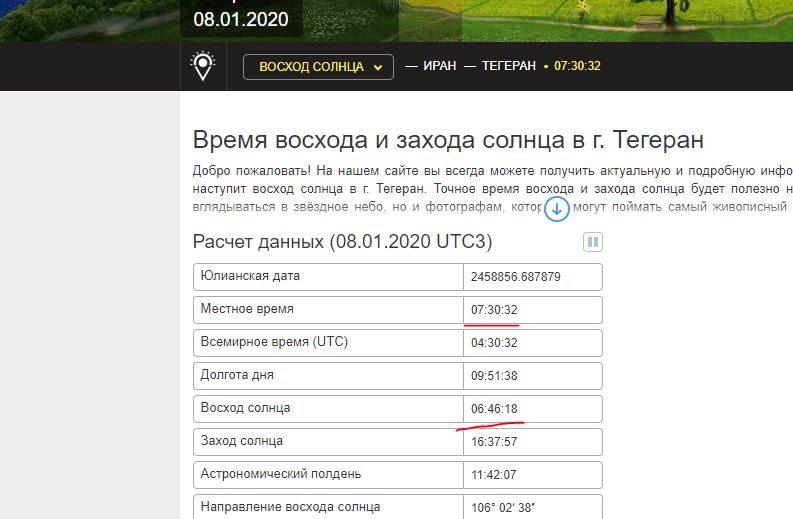793x519 pixels.
Task: Select the value 09:51:38
Action: [x=494, y=376]
